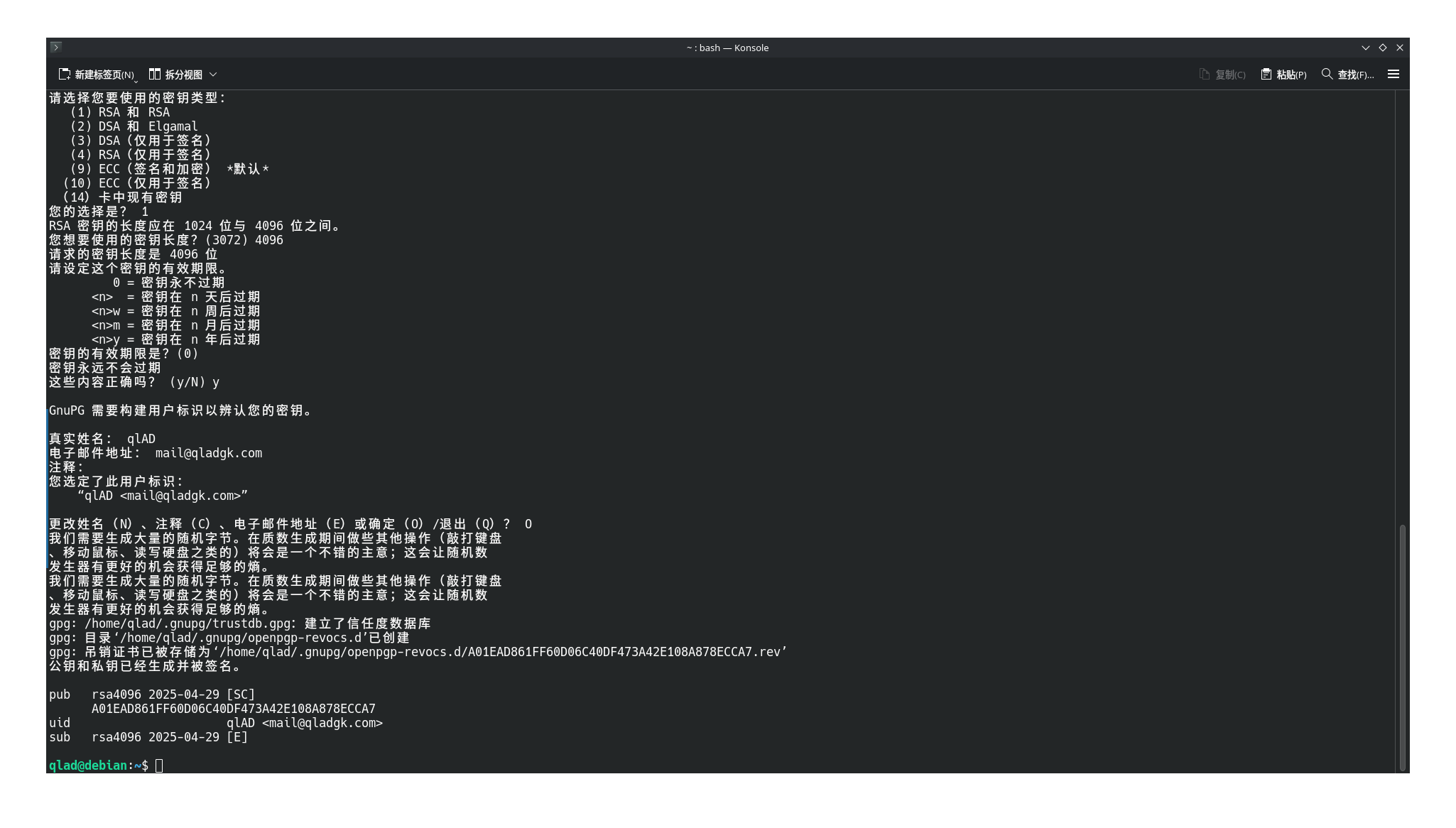This screenshot has width=1456, height=828.
Task: Click the terminal vertical scrollbar handle
Action: (1402, 648)
